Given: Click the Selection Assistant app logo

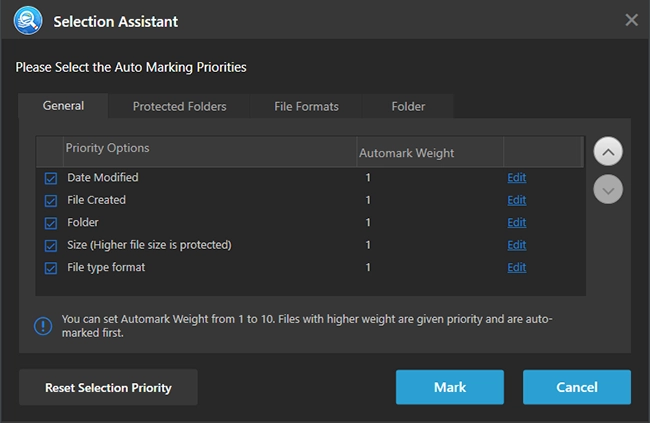Looking at the screenshot, I should pos(28,21).
